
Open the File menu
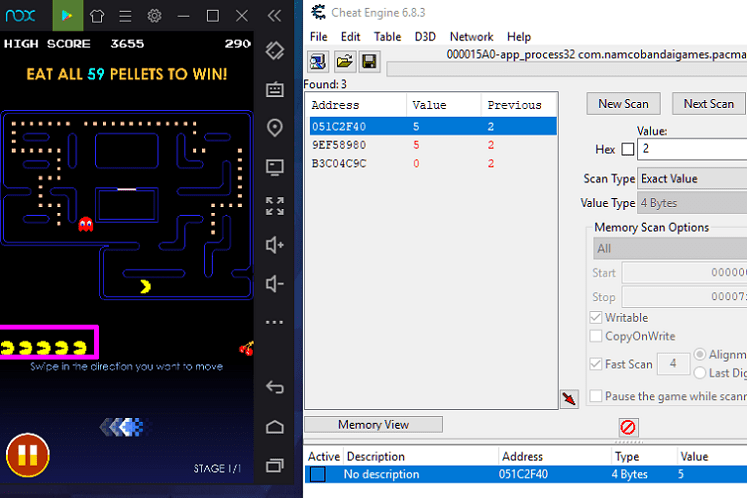click(318, 37)
